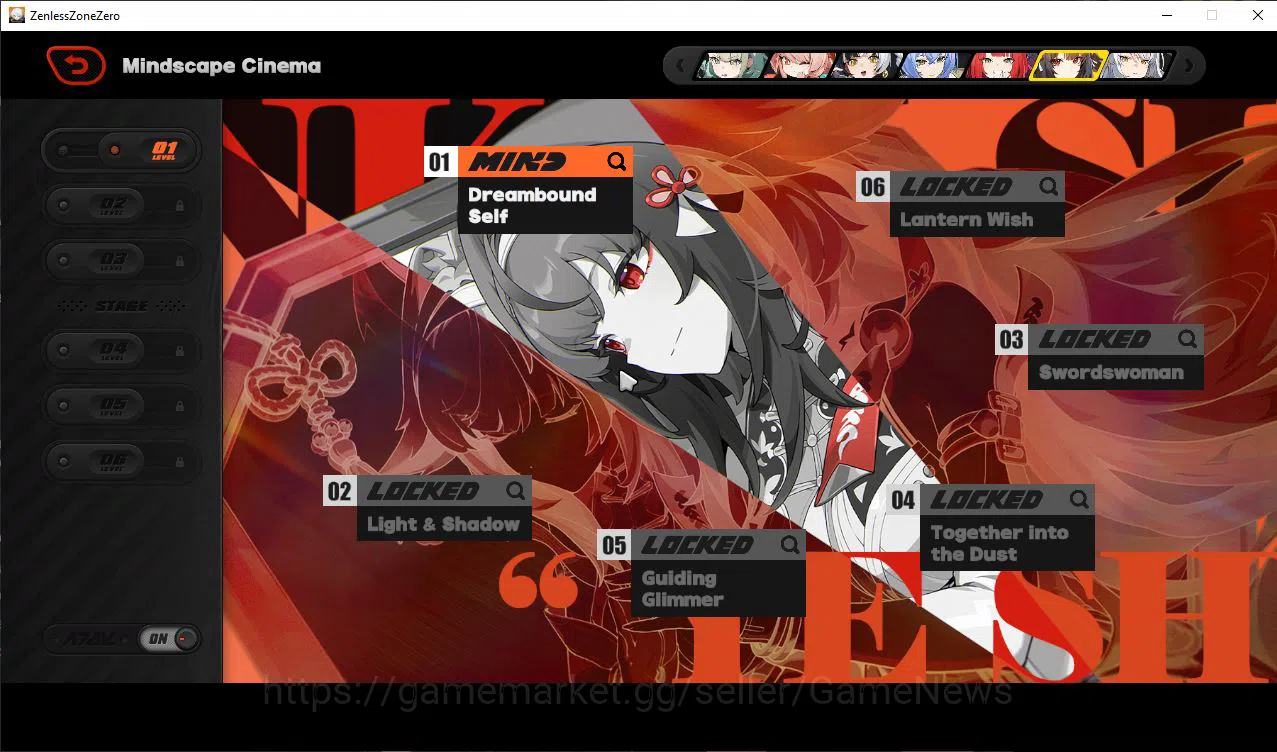Image resolution: width=1277 pixels, height=752 pixels.
Task: Toggle the 03 Level mindscape switch
Action: 121,261
